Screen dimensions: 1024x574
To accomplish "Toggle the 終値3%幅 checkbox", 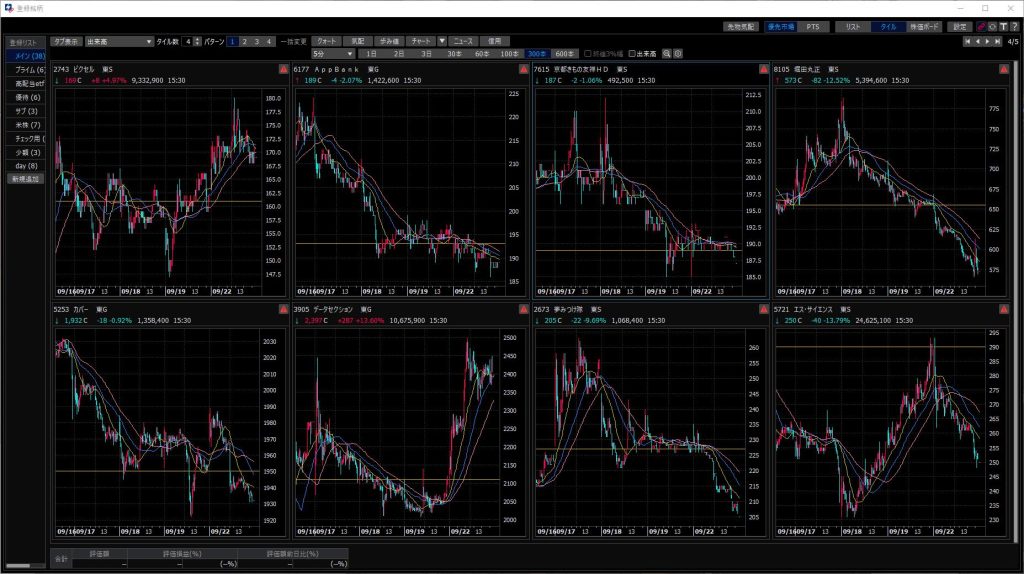I will click(x=589, y=53).
